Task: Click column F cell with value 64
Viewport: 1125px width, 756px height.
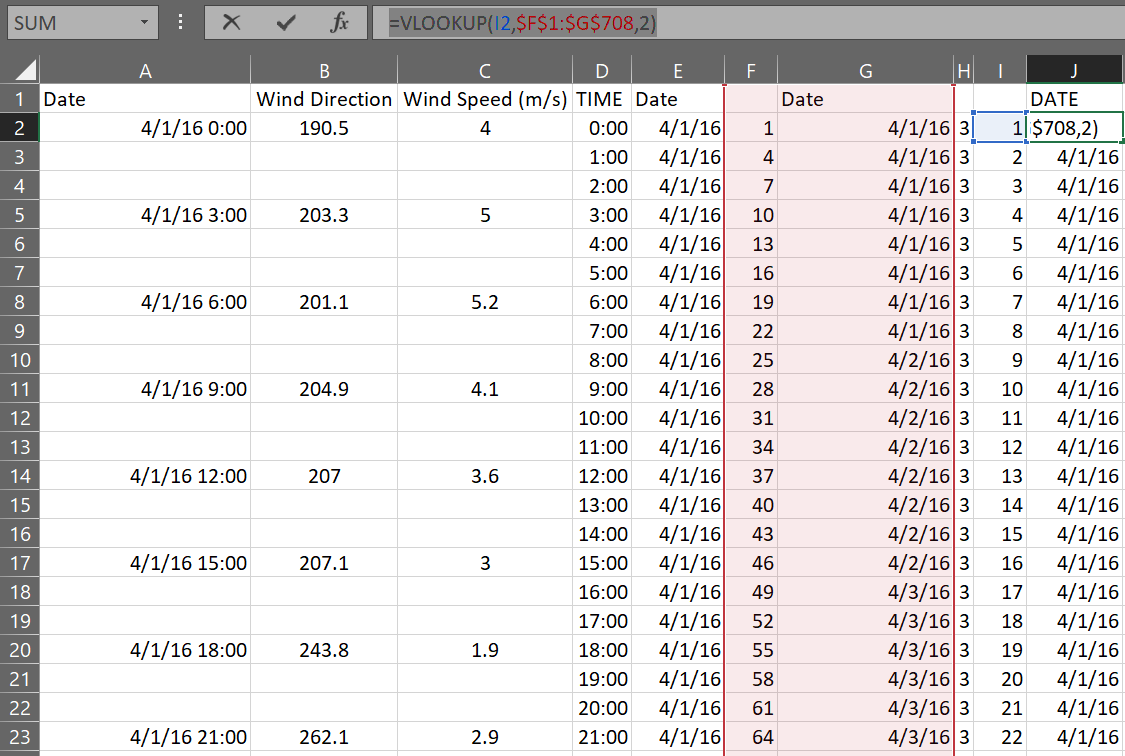Action: pyautogui.click(x=750, y=737)
